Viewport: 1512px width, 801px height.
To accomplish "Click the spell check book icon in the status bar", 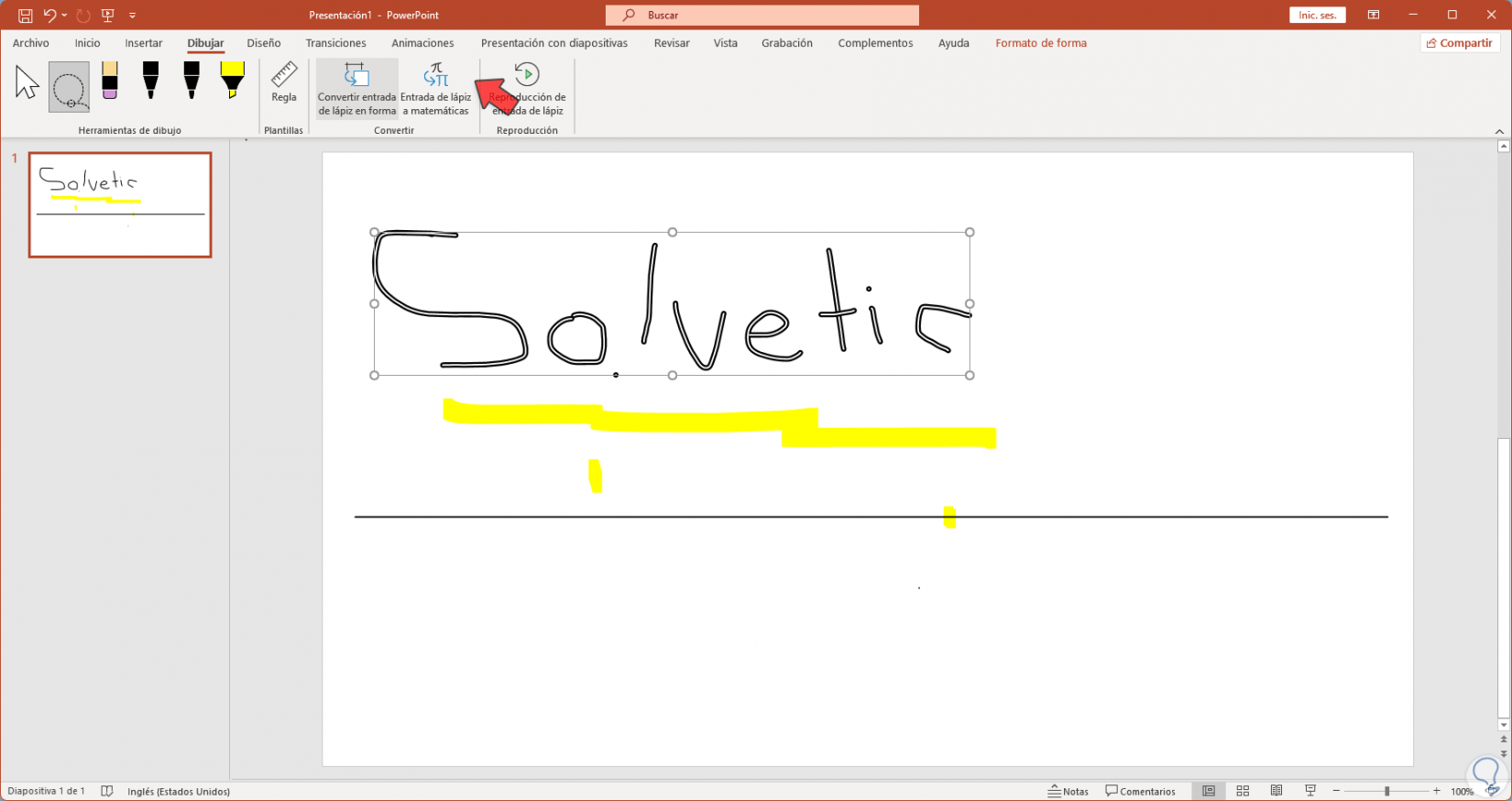I will (107, 791).
